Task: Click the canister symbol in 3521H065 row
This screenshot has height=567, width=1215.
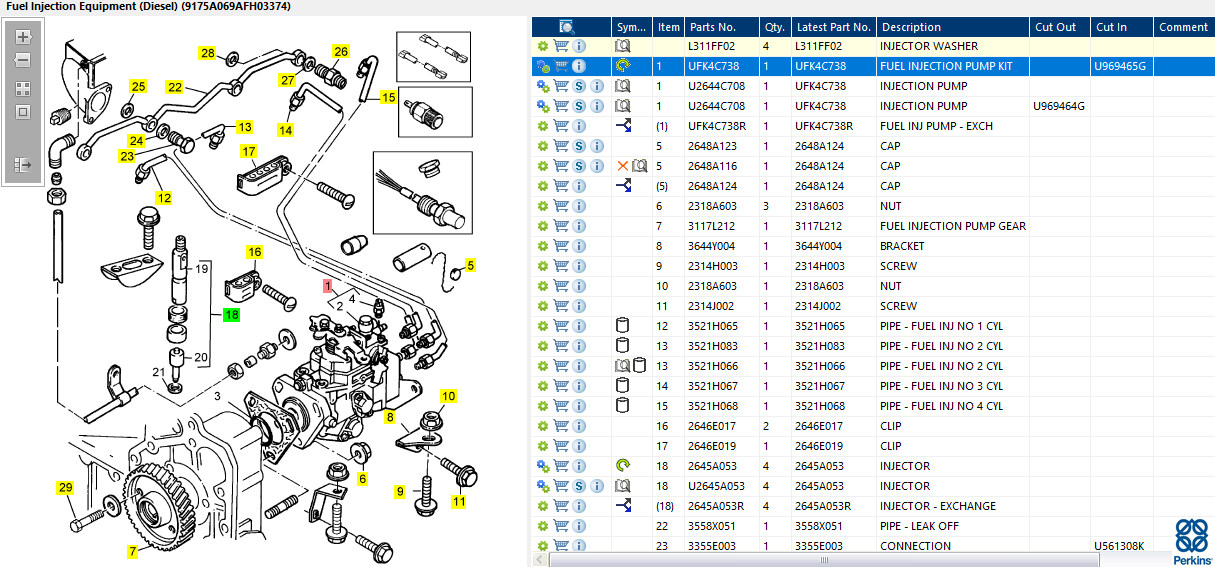Action: 621,326
